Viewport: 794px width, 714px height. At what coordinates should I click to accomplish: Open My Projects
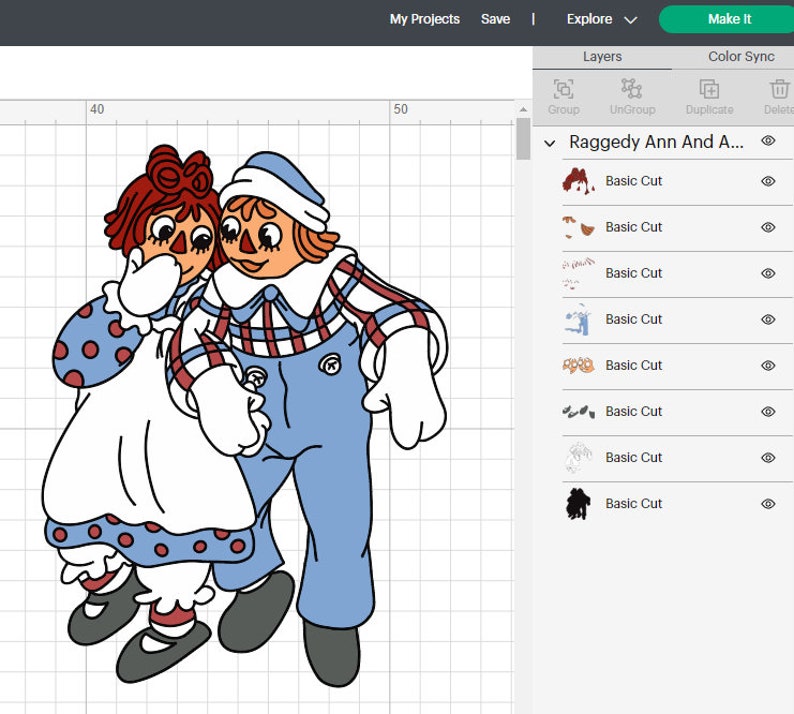click(424, 19)
